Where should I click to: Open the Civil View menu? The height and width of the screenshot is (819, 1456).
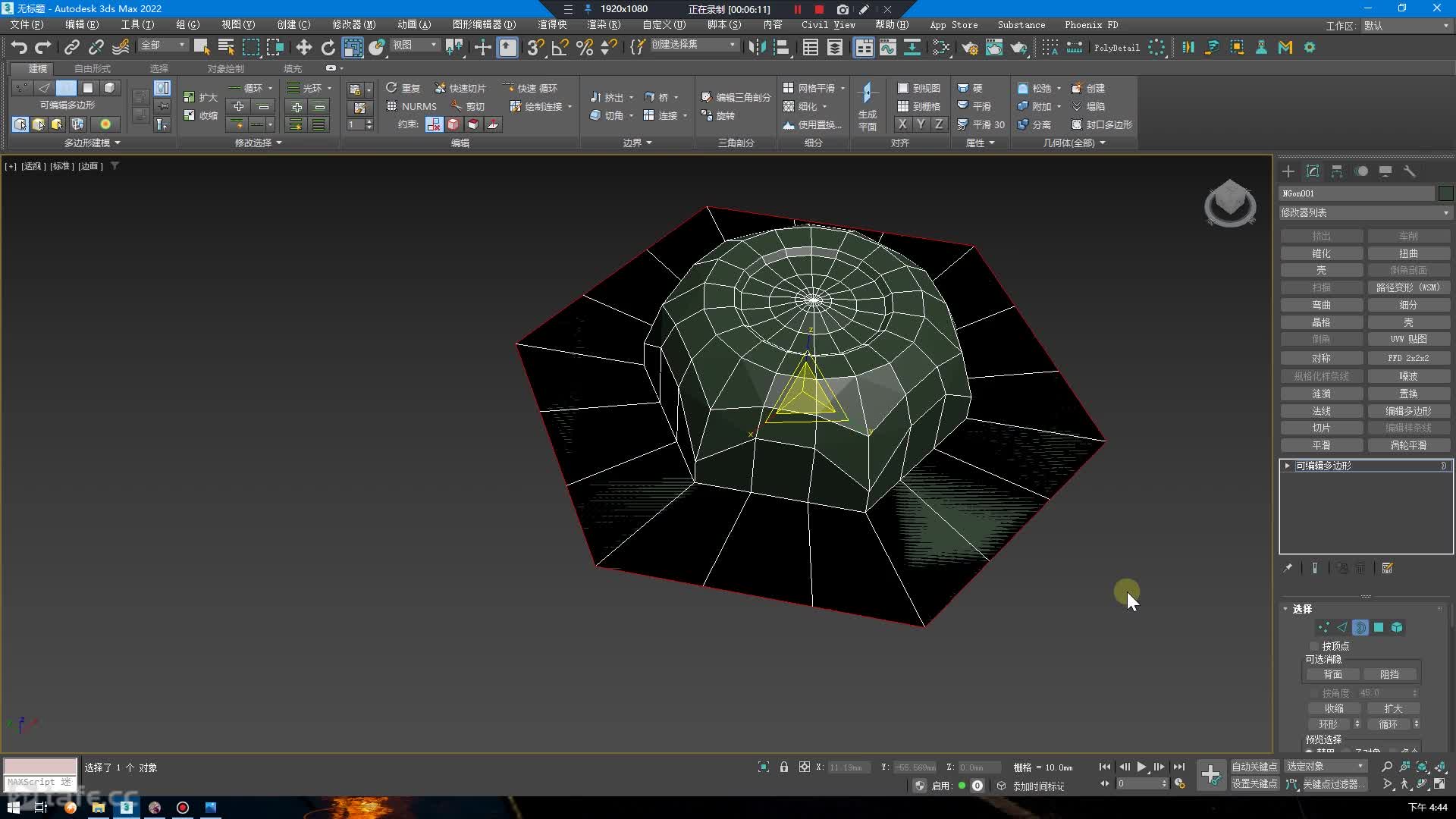[828, 25]
